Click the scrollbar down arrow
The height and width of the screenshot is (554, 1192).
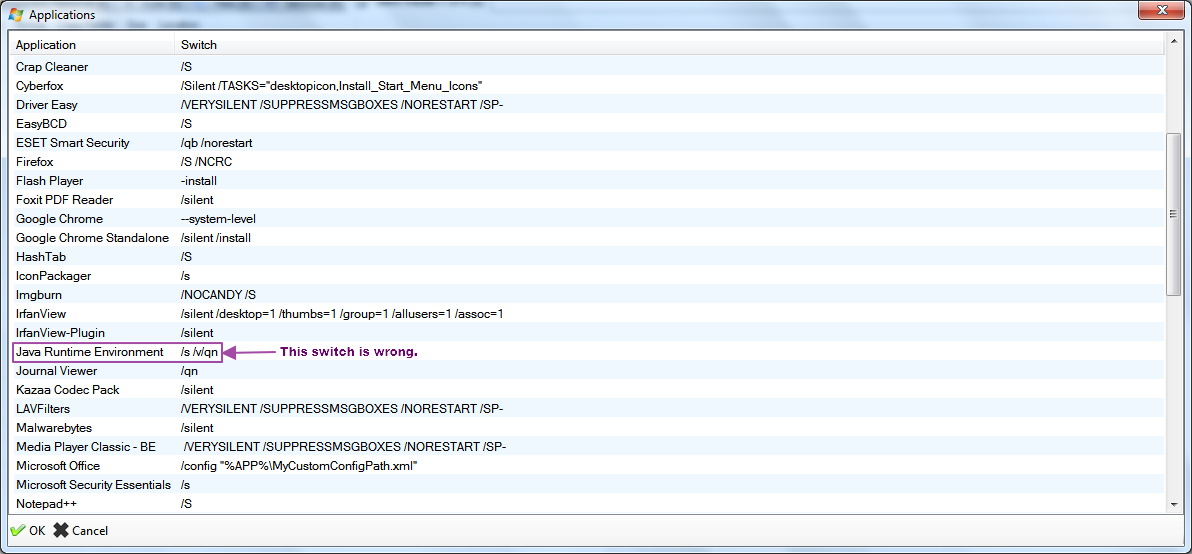point(1174,503)
